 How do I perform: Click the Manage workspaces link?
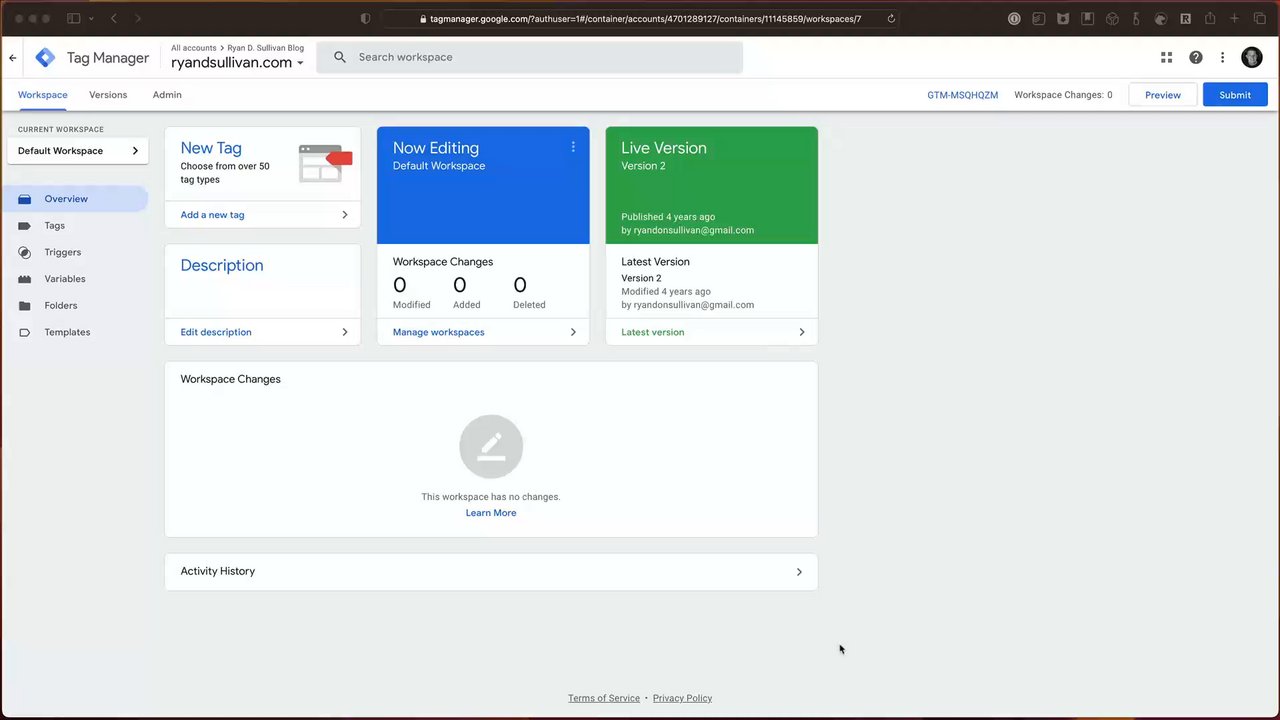pos(438,332)
